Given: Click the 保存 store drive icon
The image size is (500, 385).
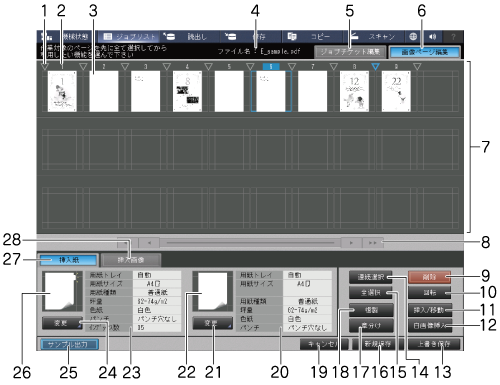Looking at the screenshot, I should [230, 36].
